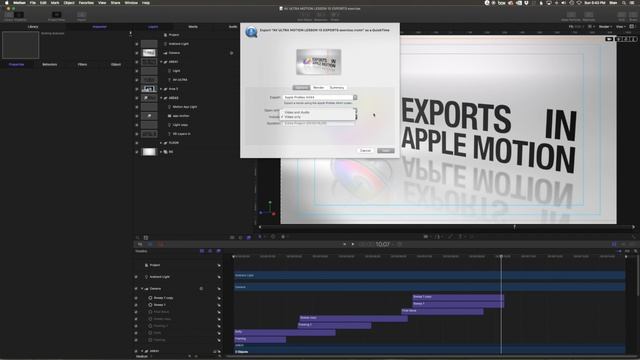
Task: Switch to the Inspector tab
Action: coord(99,27)
